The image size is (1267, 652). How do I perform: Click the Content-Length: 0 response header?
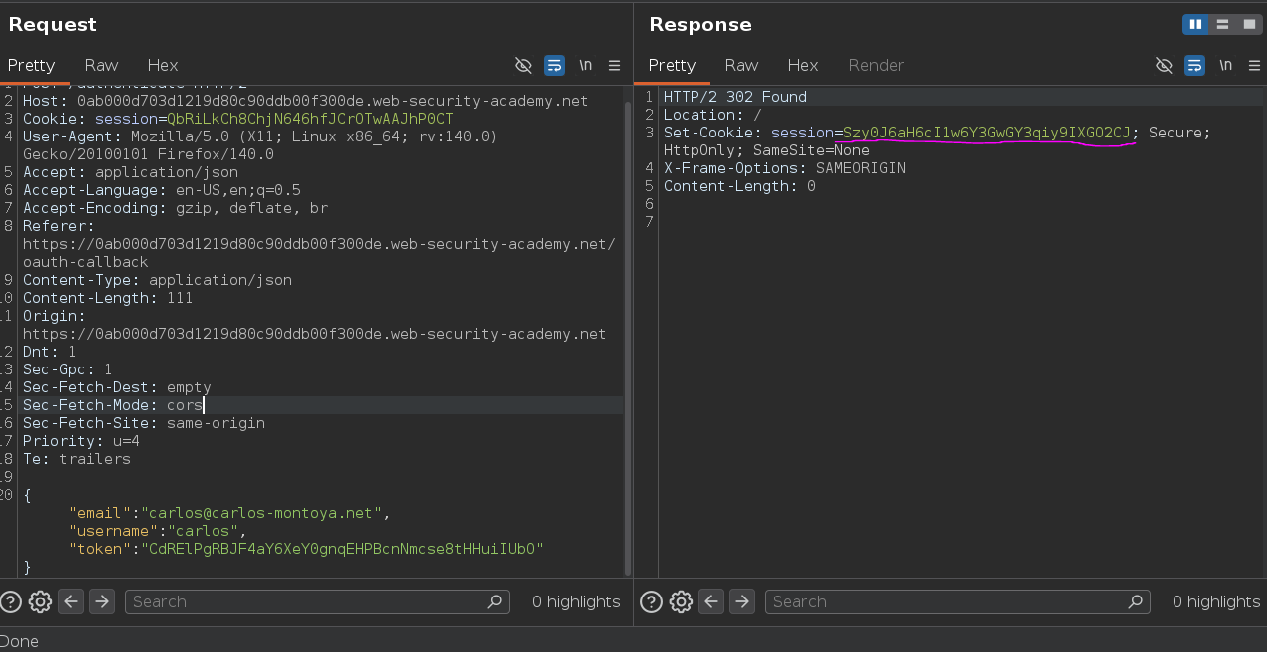[x=740, y=187]
